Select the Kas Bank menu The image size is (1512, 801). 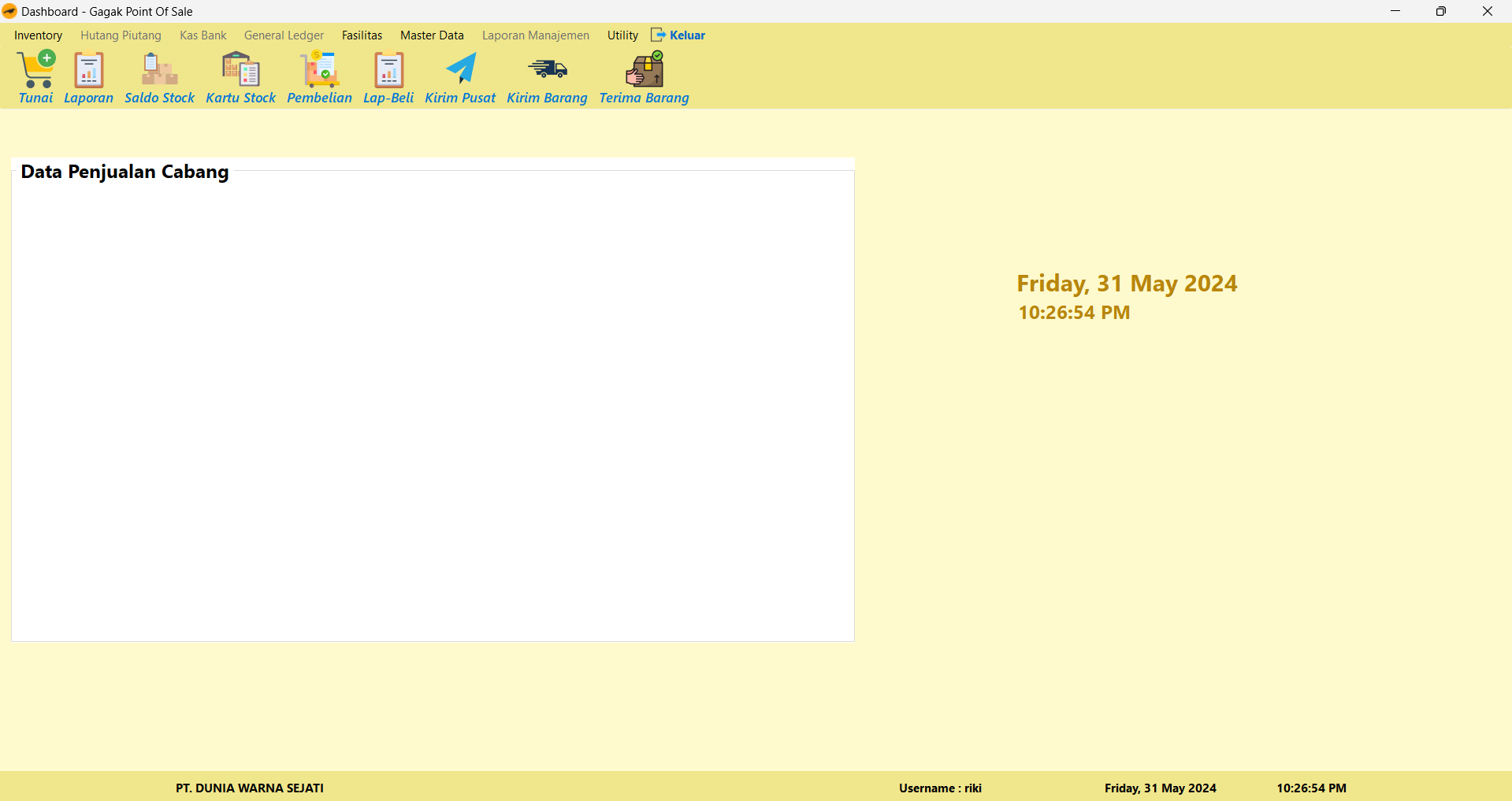click(x=202, y=35)
